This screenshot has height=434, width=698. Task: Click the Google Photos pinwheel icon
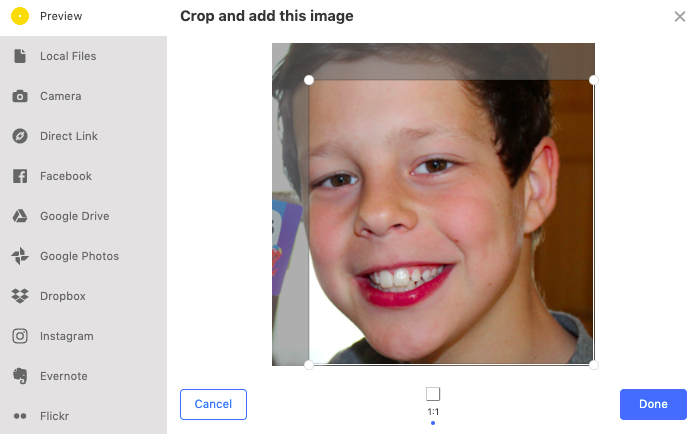pyautogui.click(x=20, y=256)
